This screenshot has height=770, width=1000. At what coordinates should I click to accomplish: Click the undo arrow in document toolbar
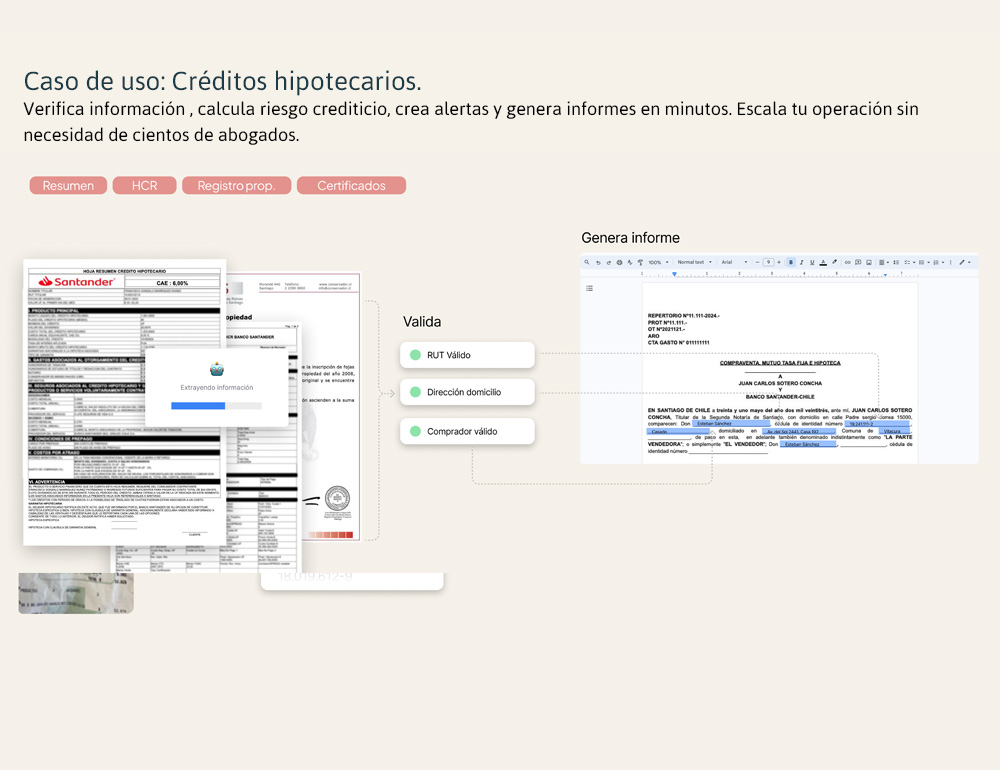coord(597,262)
